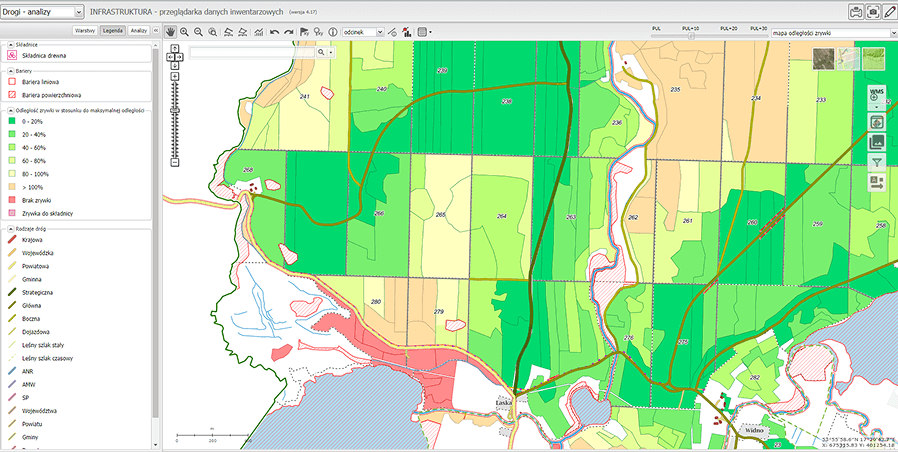898x452 pixels.
Task: Activate the zoom out magnifier tool
Action: (x=199, y=32)
